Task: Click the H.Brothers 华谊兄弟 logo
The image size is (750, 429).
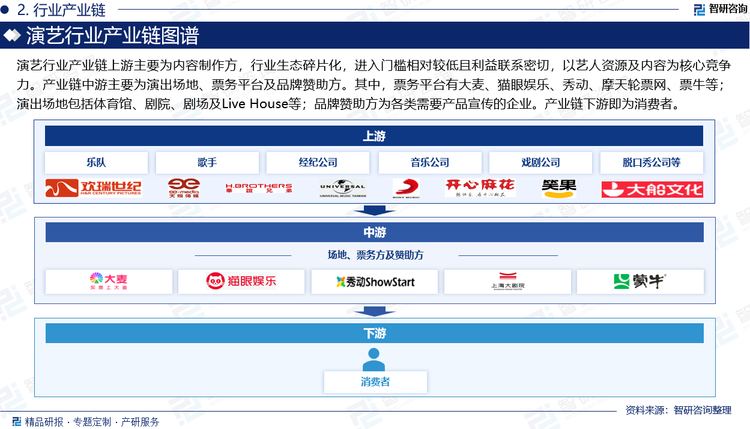Action: pyautogui.click(x=259, y=187)
